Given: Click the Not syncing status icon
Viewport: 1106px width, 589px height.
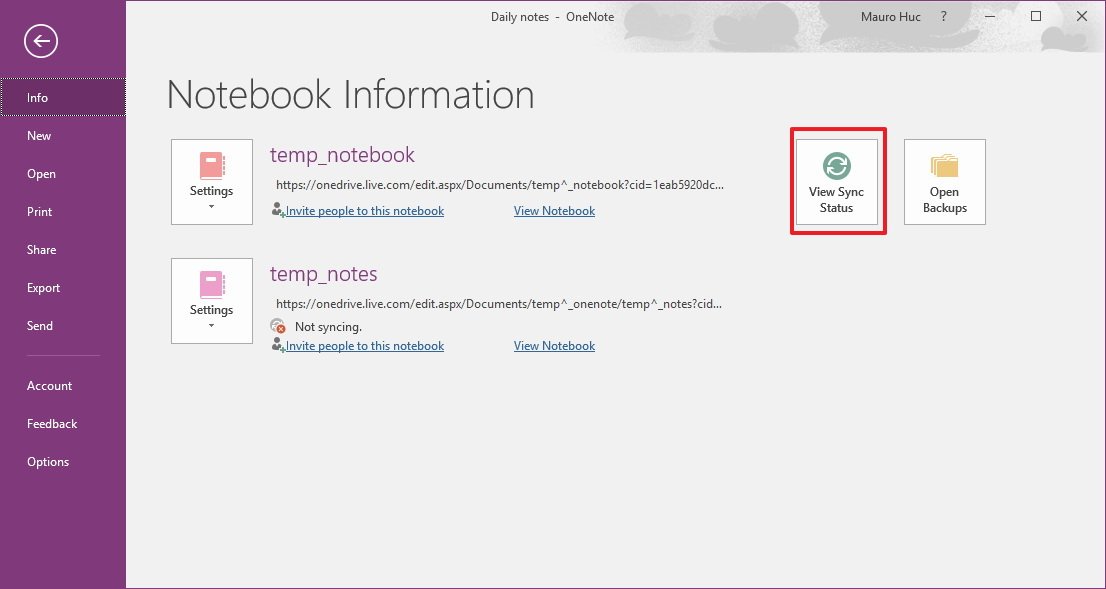Looking at the screenshot, I should point(278,327).
